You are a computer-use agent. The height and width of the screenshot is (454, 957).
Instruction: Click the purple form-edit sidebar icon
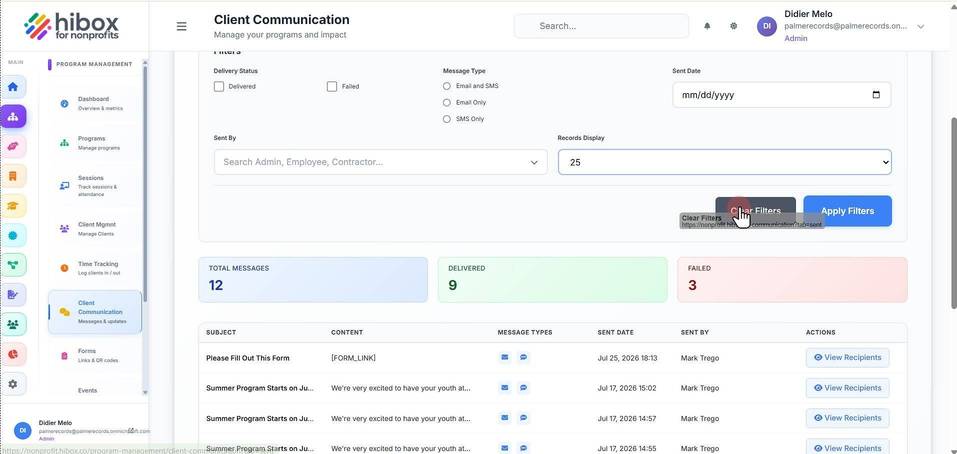(13, 295)
